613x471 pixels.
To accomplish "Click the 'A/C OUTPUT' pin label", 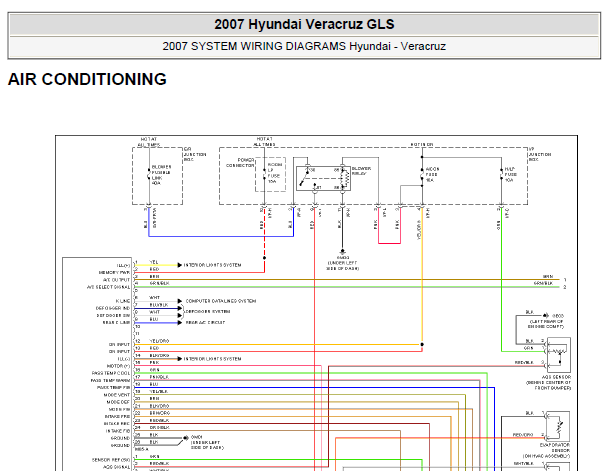I will (x=116, y=280).
